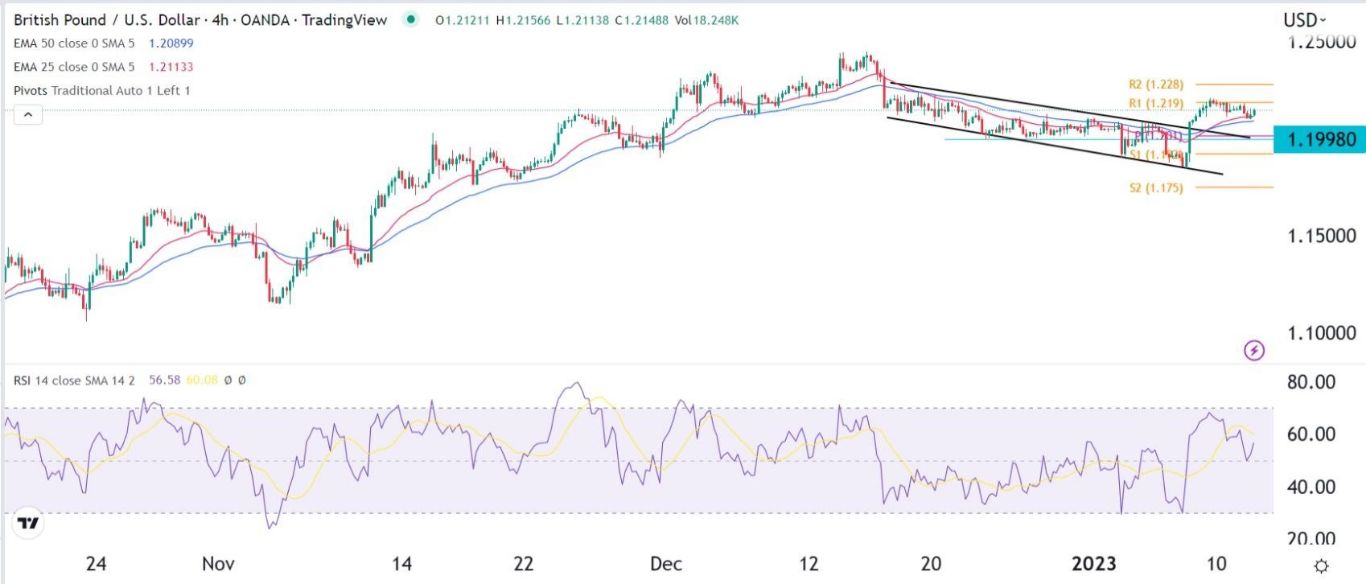Click the Dec label on time axis
1366x584 pixels.
pos(665,564)
